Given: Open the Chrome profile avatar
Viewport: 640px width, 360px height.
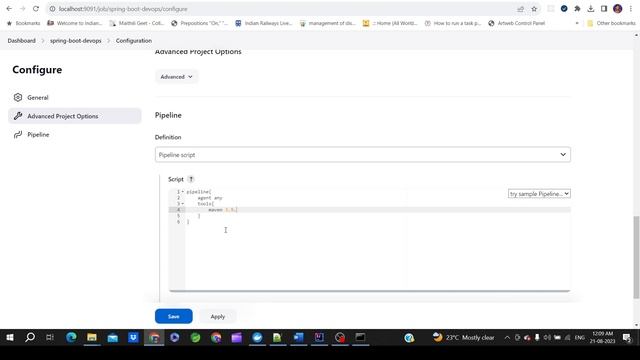Looking at the screenshot, I should [x=618, y=9].
